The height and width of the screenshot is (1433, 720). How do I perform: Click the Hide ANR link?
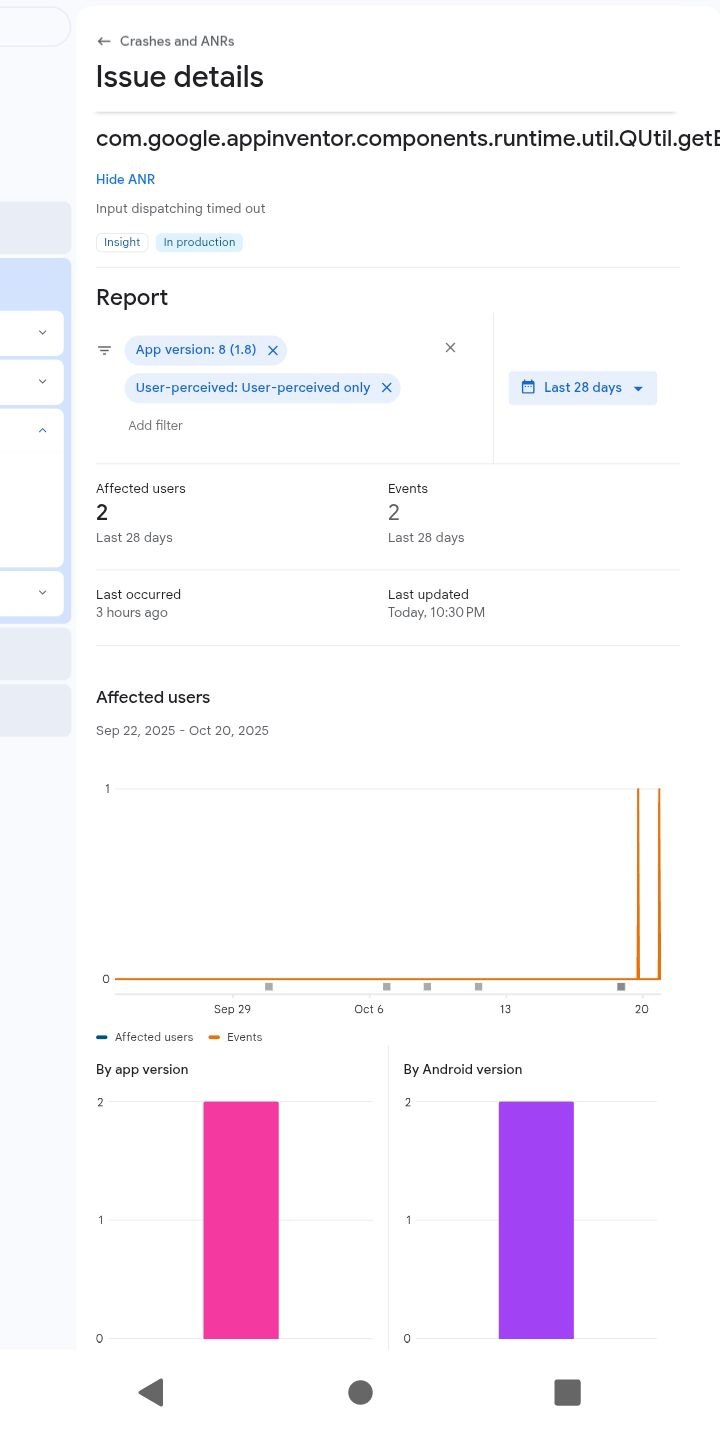125,179
